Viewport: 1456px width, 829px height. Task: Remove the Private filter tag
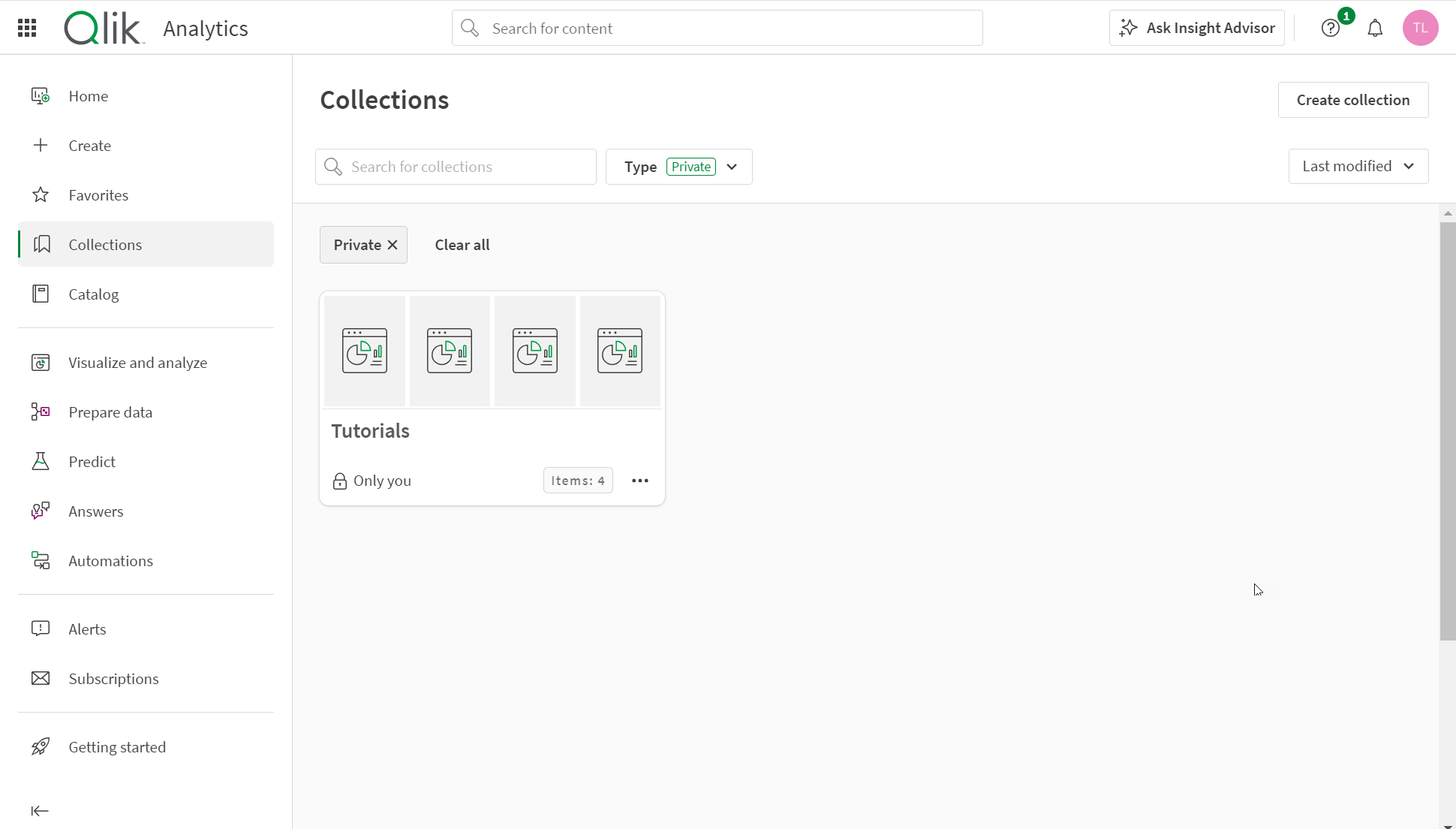(393, 244)
